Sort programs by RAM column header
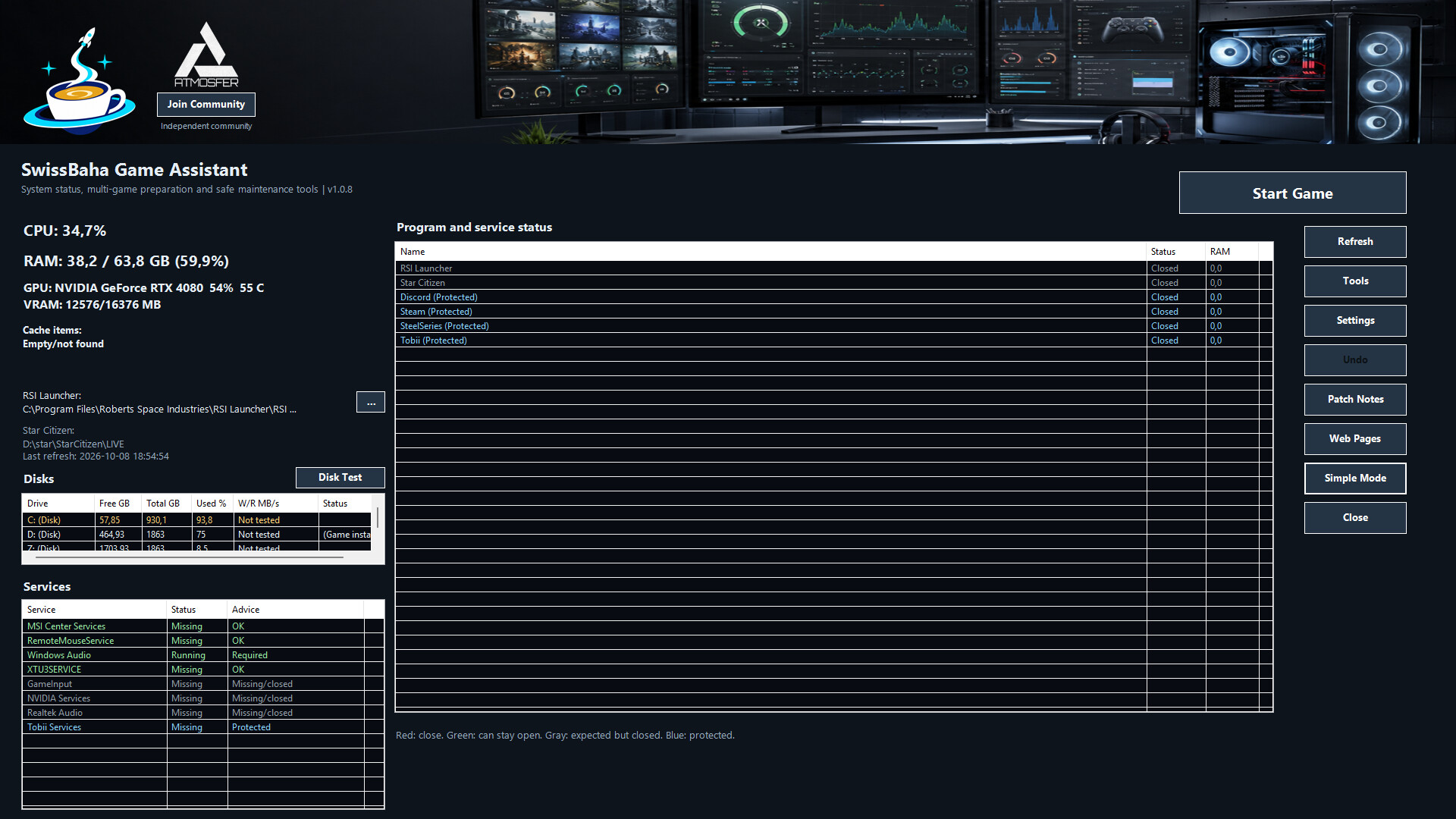Image resolution: width=1456 pixels, height=819 pixels. (1232, 252)
